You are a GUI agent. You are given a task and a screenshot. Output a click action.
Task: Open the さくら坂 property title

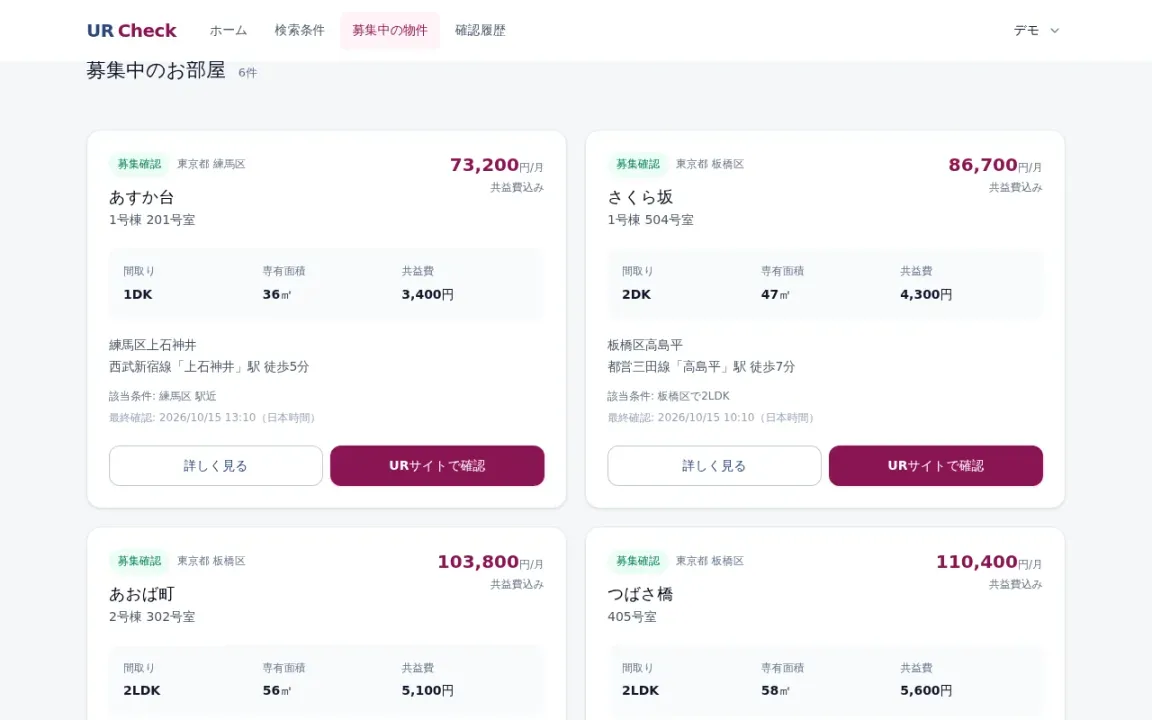(640, 197)
